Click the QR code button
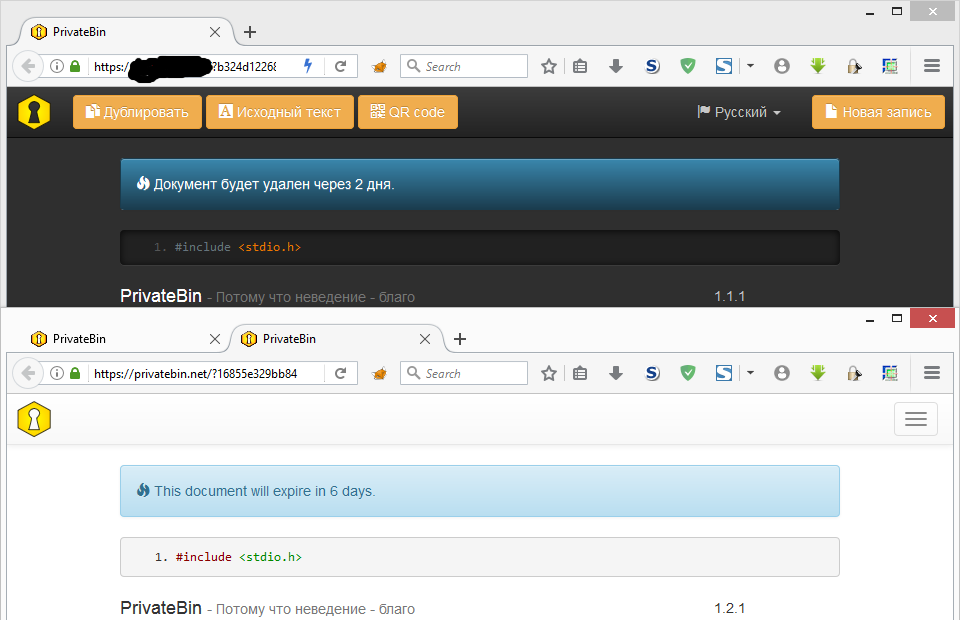This screenshot has width=960, height=620. 407,112
